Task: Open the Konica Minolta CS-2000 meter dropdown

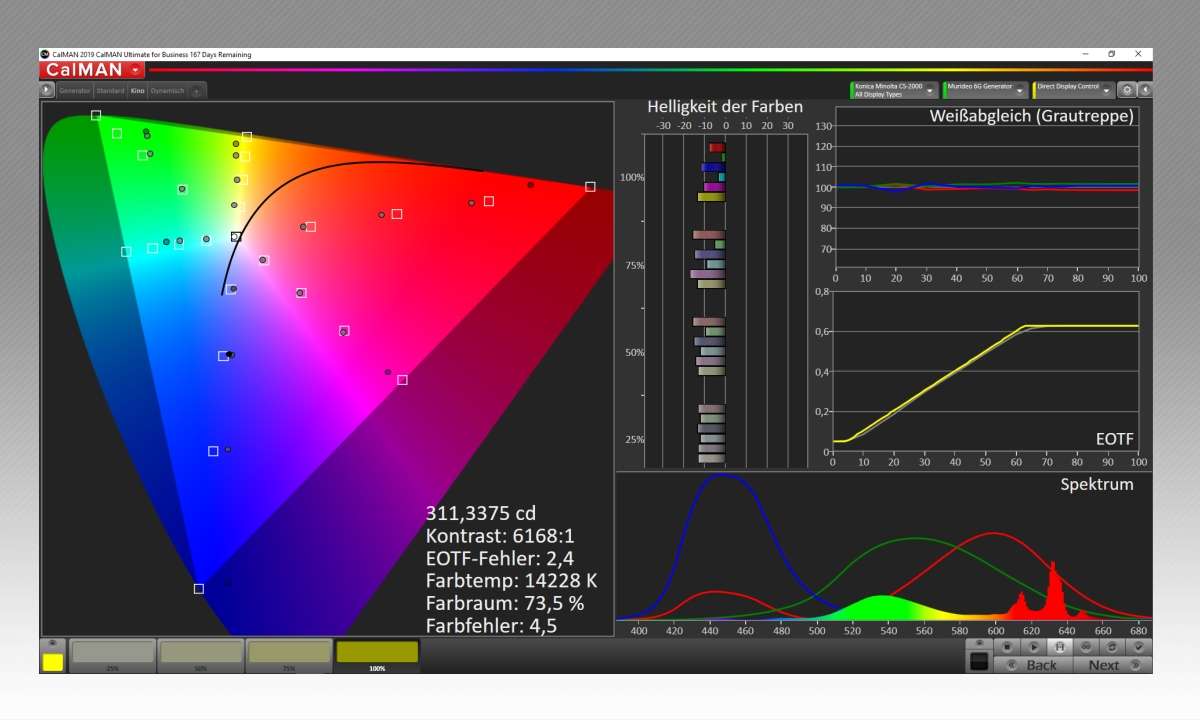Action: coord(894,90)
